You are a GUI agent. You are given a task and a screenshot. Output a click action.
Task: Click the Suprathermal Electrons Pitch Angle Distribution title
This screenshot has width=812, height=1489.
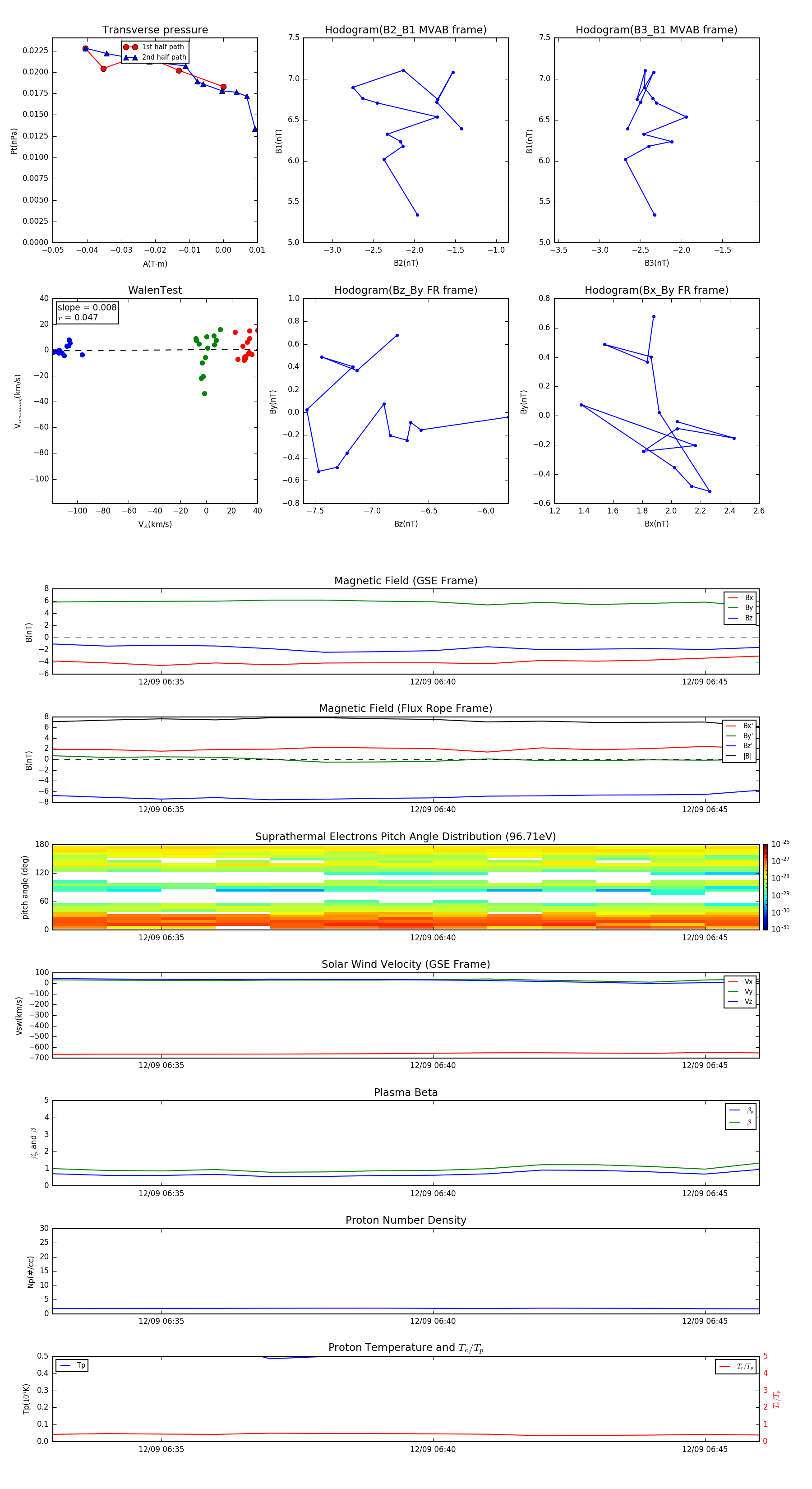click(x=406, y=837)
